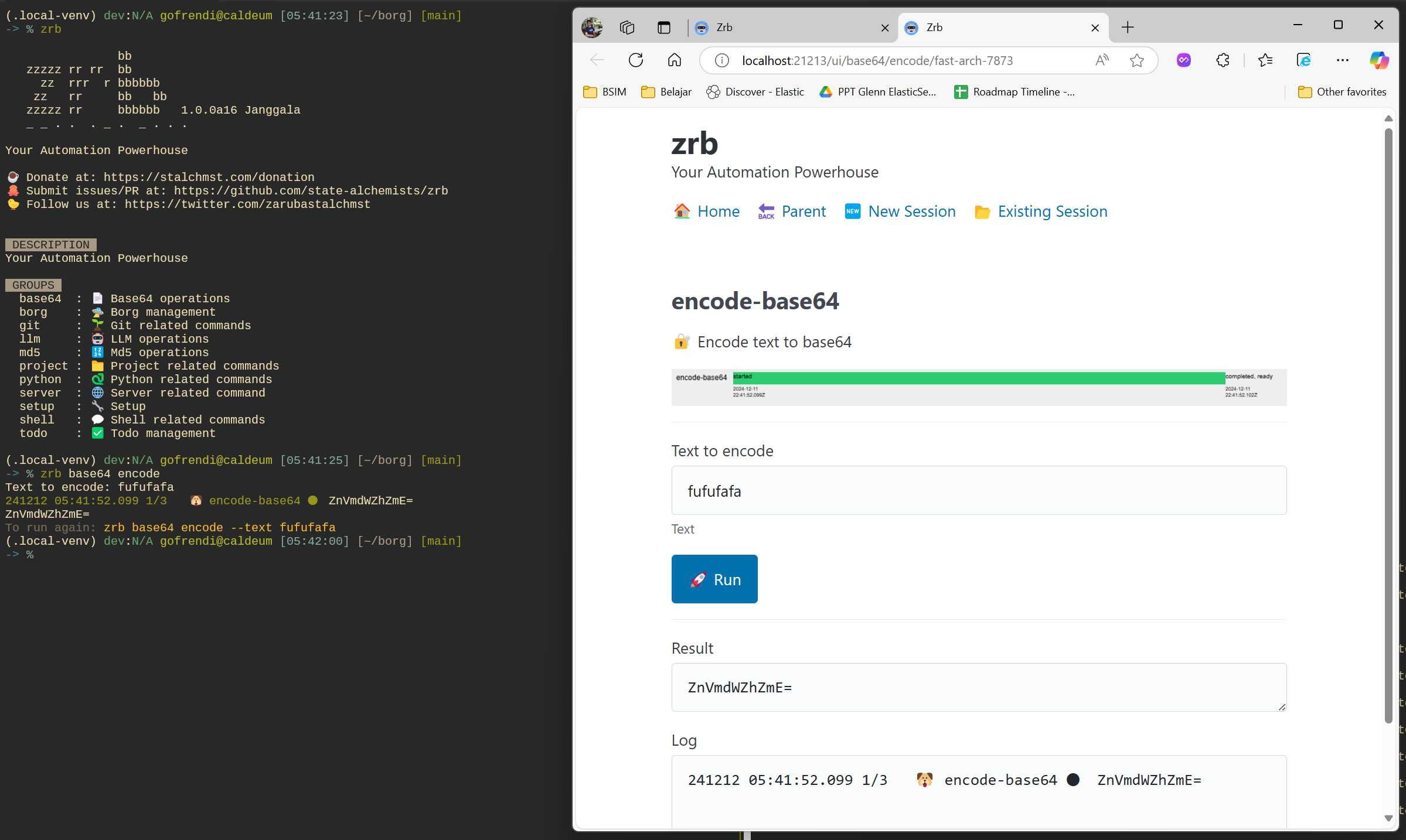1406x840 pixels.
Task: Click the Result textarea resize handle
Action: click(1282, 707)
